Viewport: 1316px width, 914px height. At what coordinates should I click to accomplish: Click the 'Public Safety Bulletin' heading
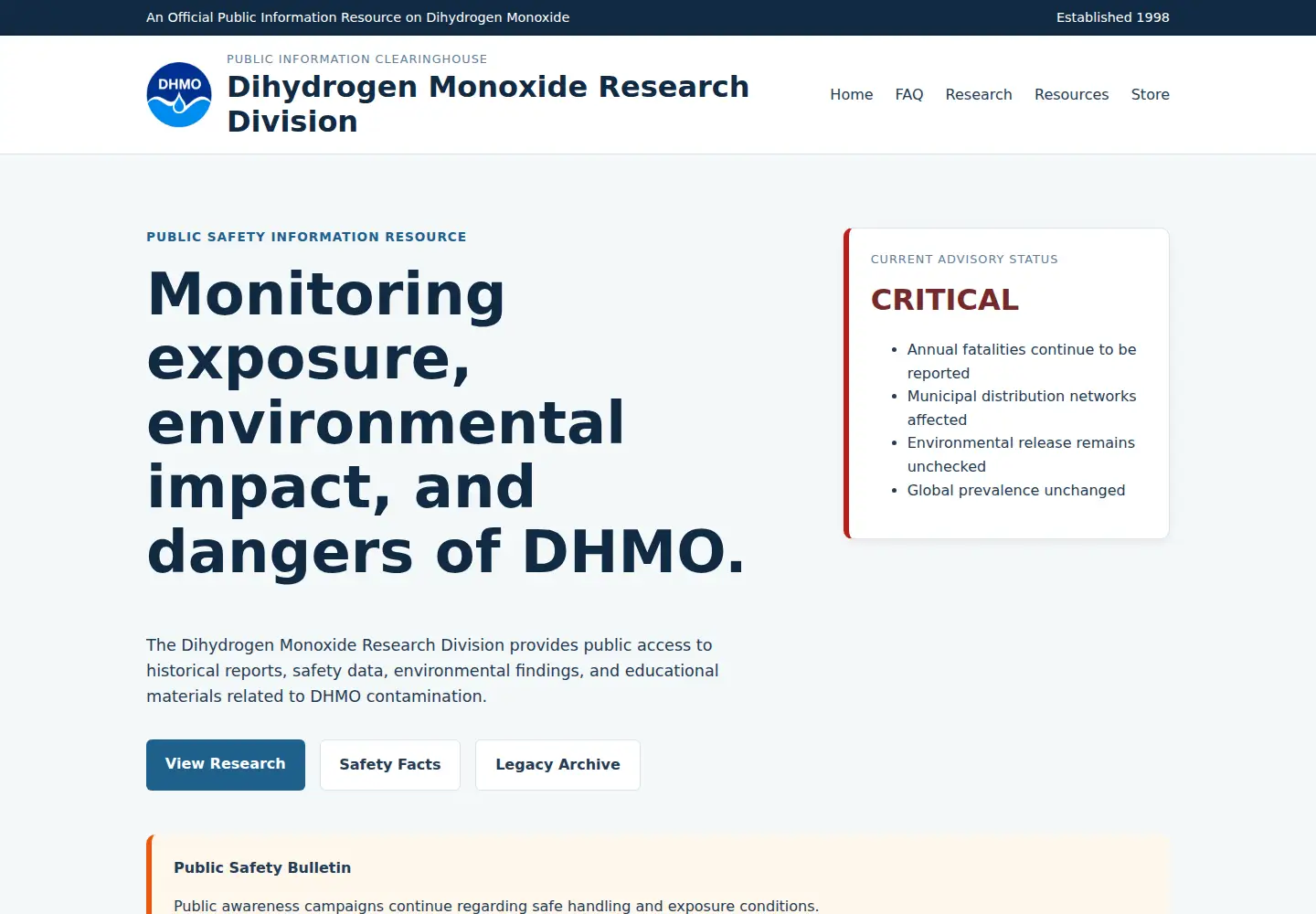coord(262,868)
